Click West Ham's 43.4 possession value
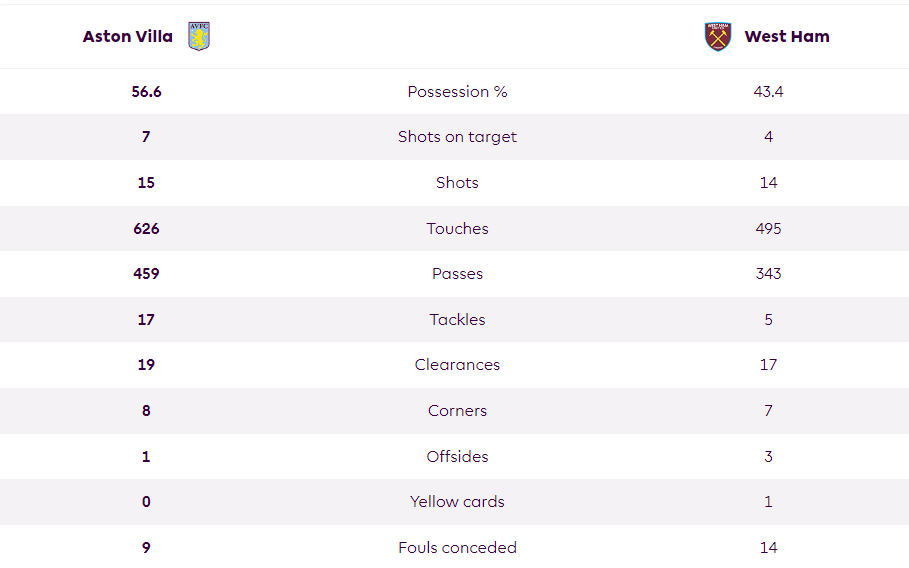The image size is (909, 568). pos(768,92)
